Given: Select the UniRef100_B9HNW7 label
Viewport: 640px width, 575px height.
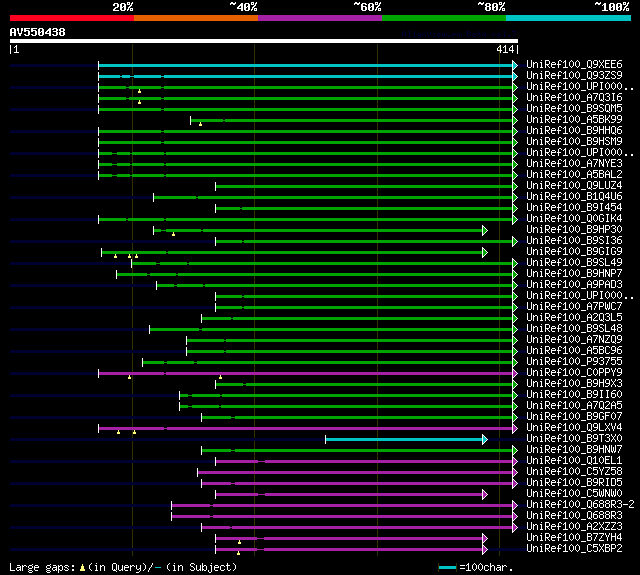Looking at the screenshot, I should point(574,450).
